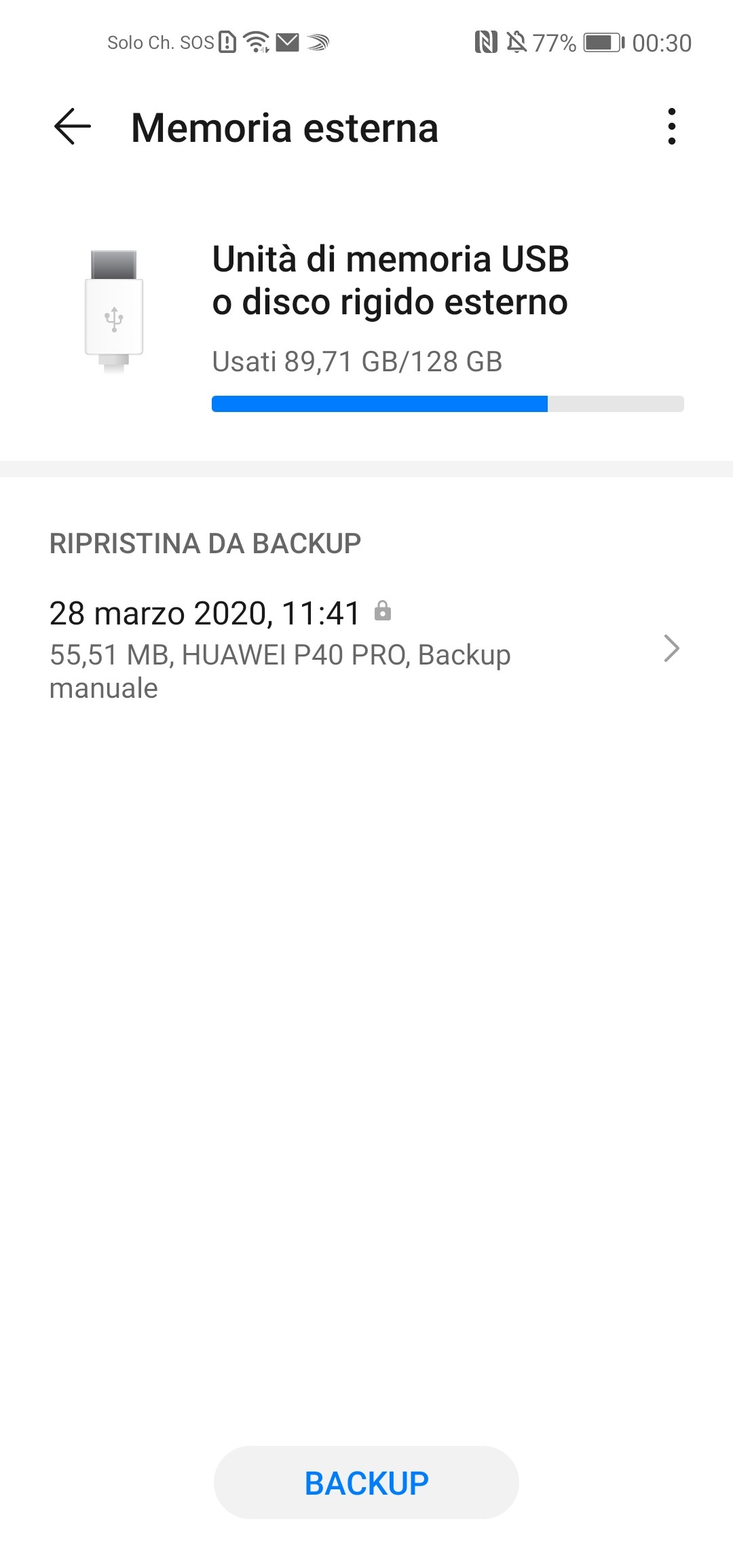
Task: Tap the swift bird notification icon
Action: point(318,43)
